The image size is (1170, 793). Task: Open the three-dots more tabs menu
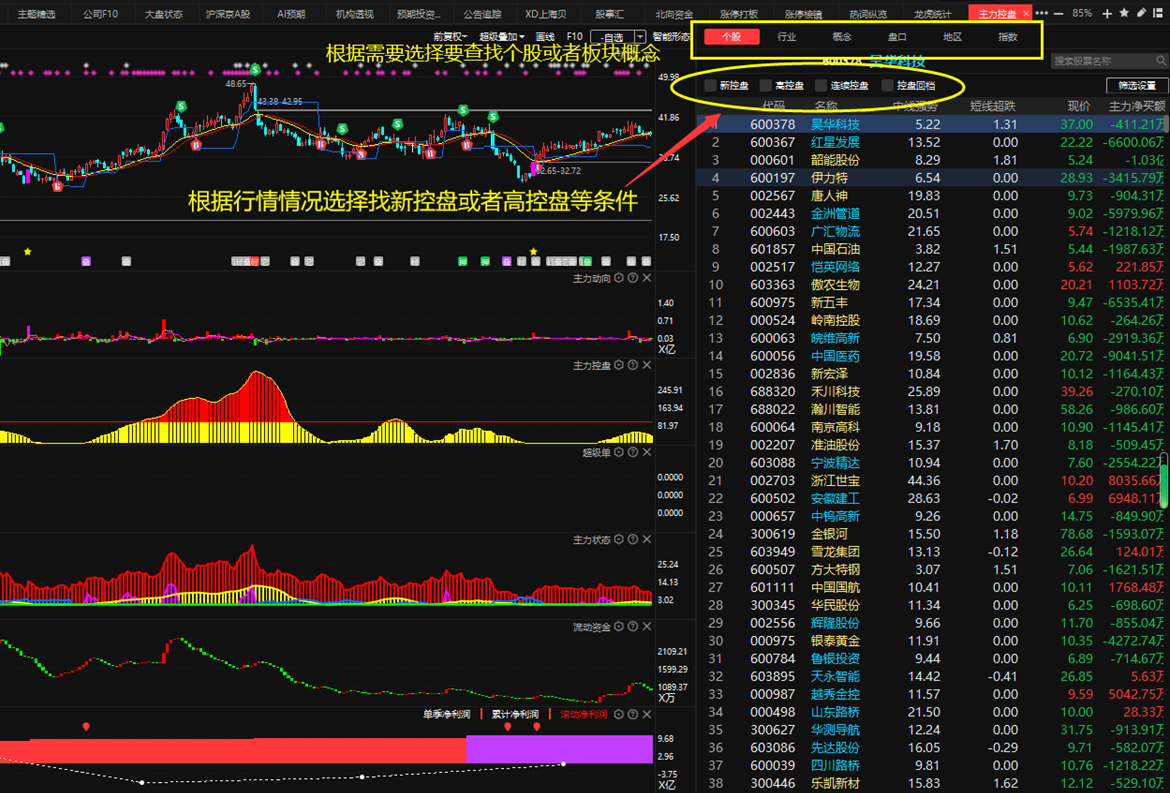pyautogui.click(x=1042, y=13)
